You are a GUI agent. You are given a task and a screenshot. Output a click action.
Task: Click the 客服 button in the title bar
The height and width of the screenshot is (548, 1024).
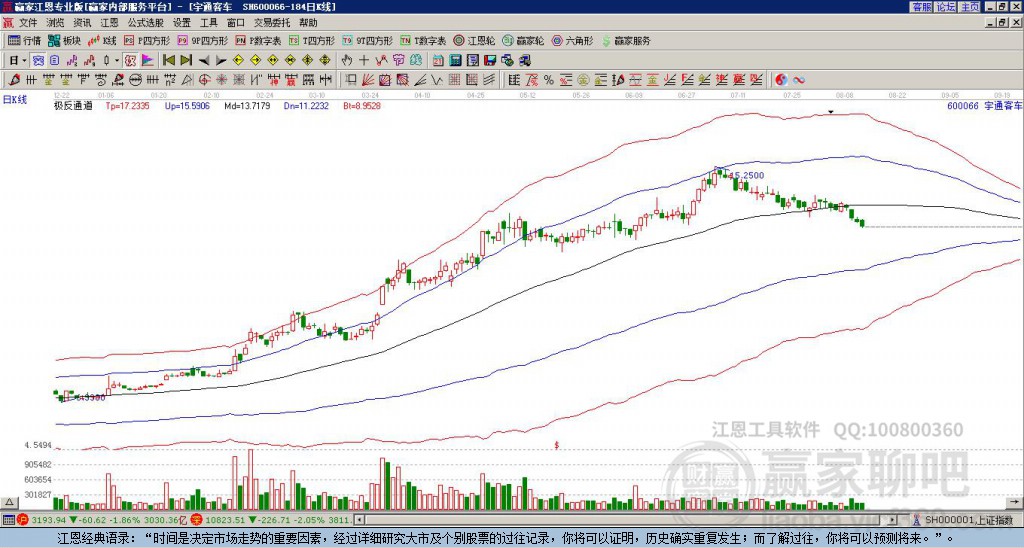921,7
